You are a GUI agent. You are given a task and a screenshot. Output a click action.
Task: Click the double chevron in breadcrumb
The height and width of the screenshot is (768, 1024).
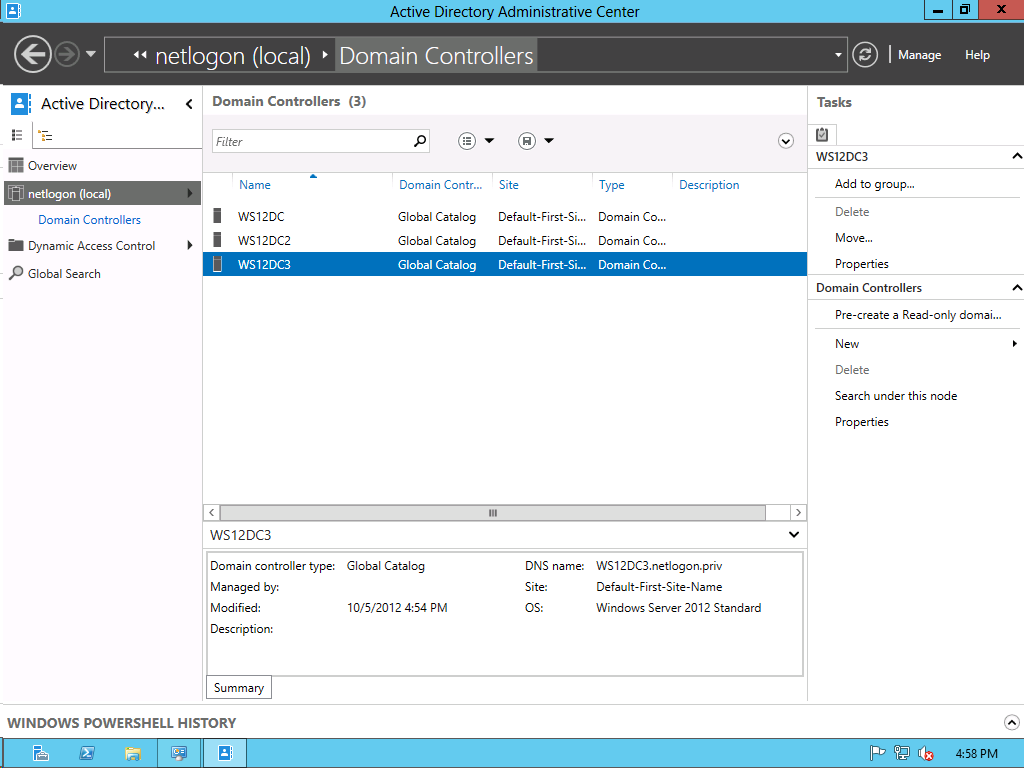[x=140, y=55]
